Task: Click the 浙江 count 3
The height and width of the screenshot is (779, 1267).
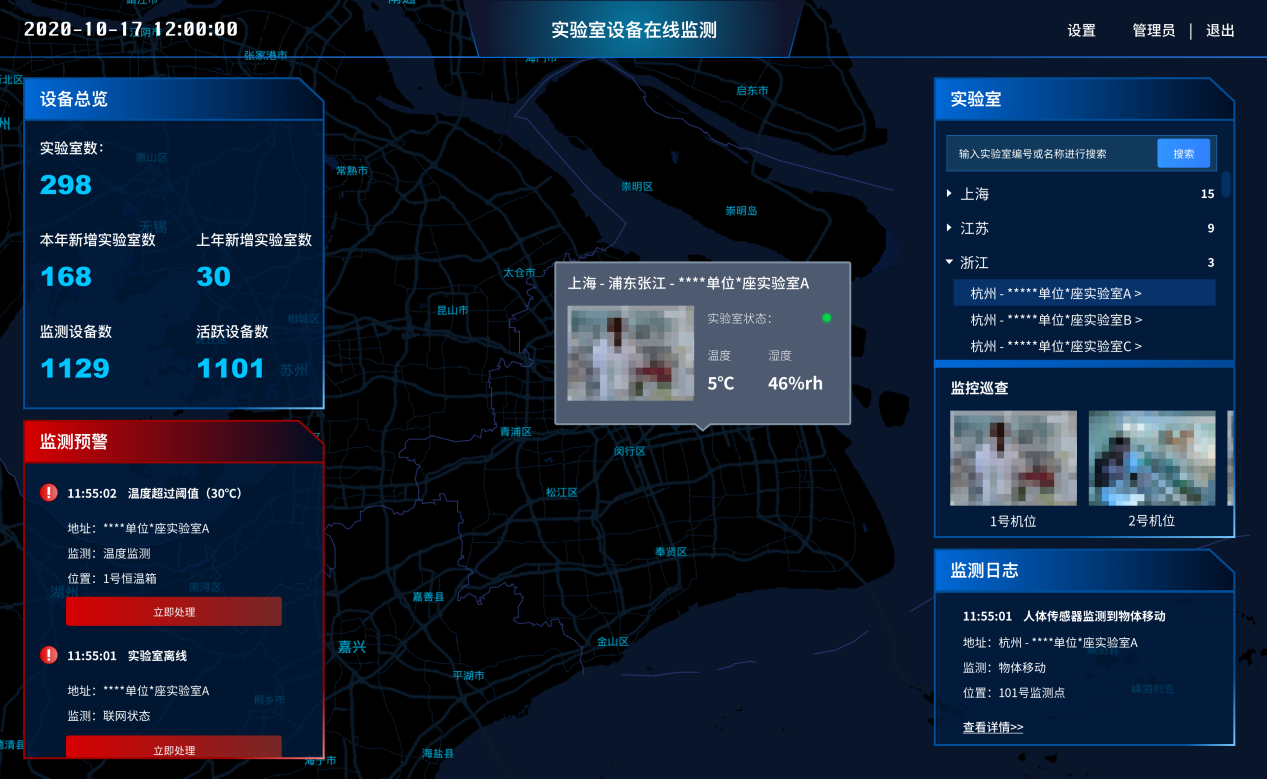Action: [1210, 262]
